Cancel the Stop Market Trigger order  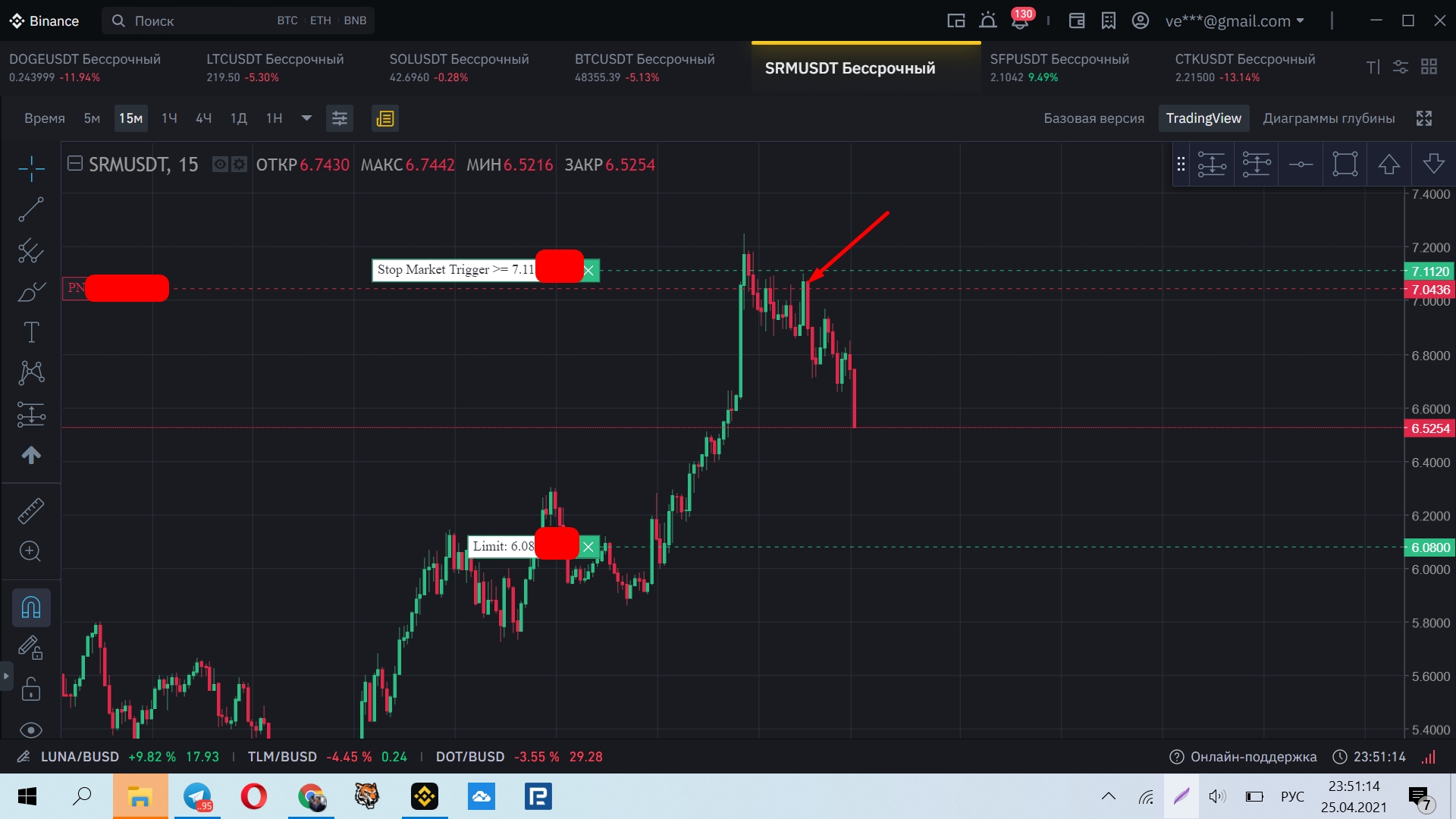[589, 270]
